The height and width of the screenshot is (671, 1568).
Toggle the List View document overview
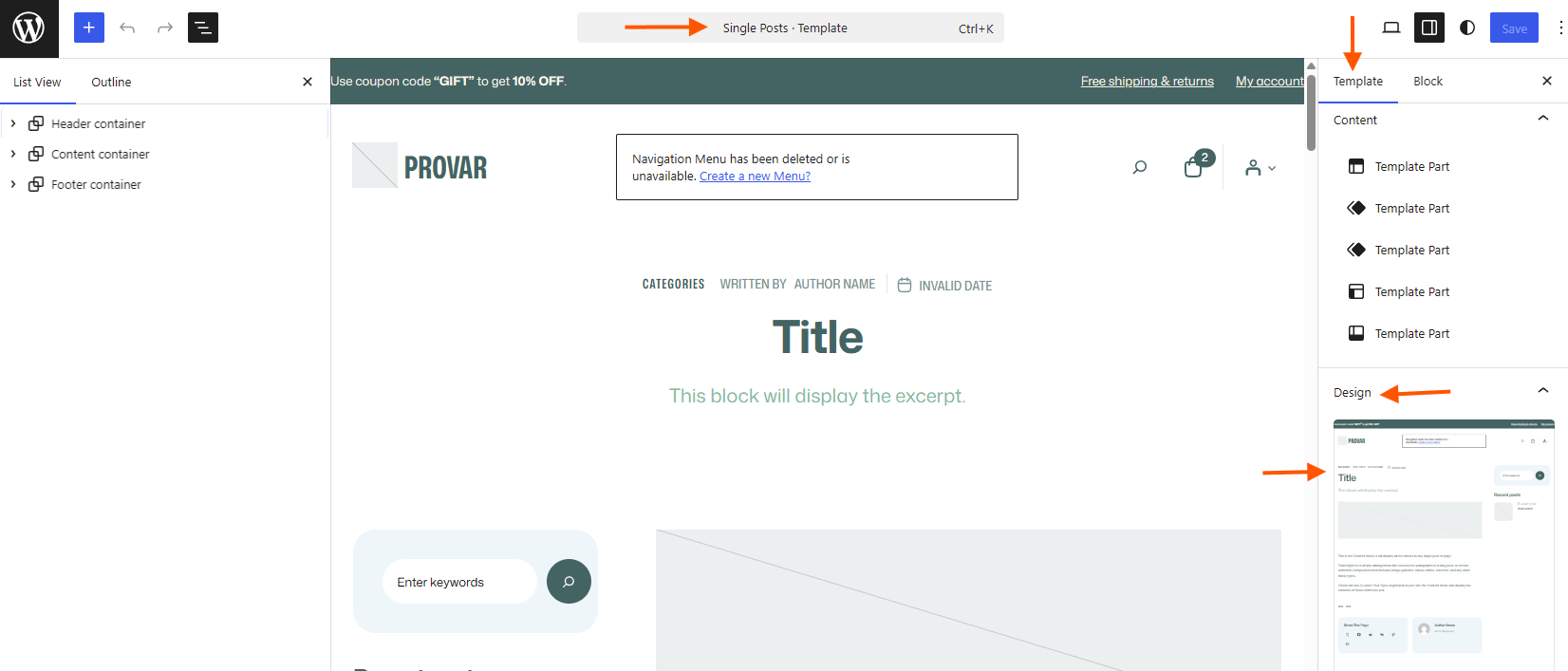tap(203, 28)
